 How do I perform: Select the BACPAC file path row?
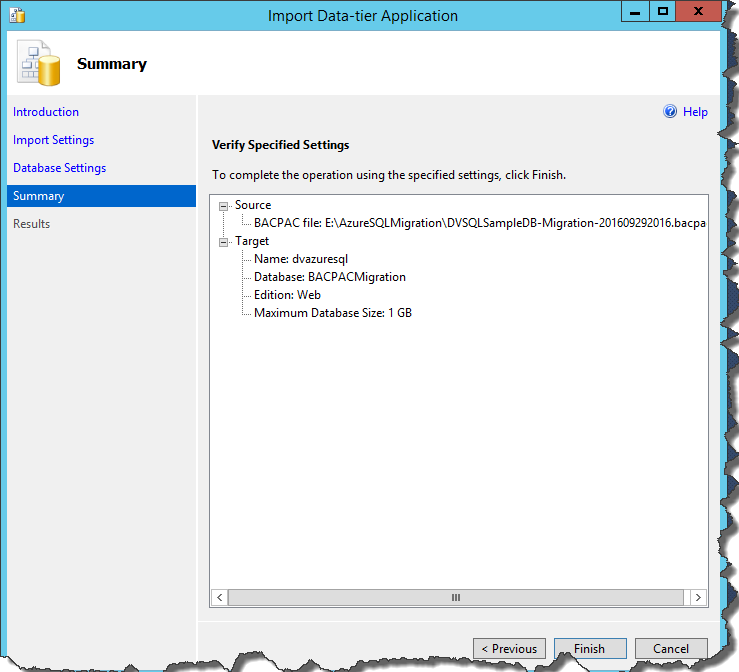click(x=480, y=223)
